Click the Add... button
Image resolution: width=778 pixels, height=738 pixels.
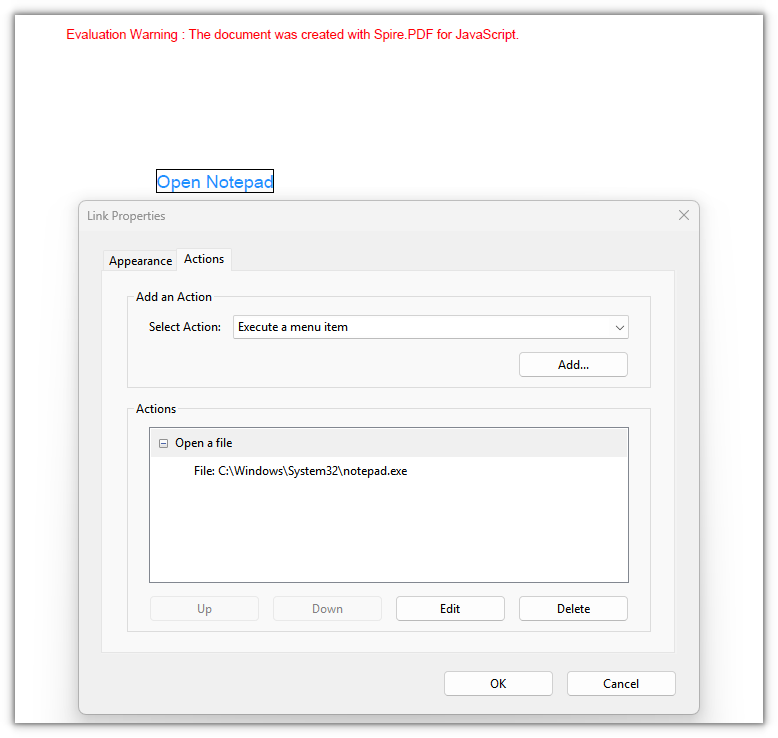pyautogui.click(x=573, y=365)
